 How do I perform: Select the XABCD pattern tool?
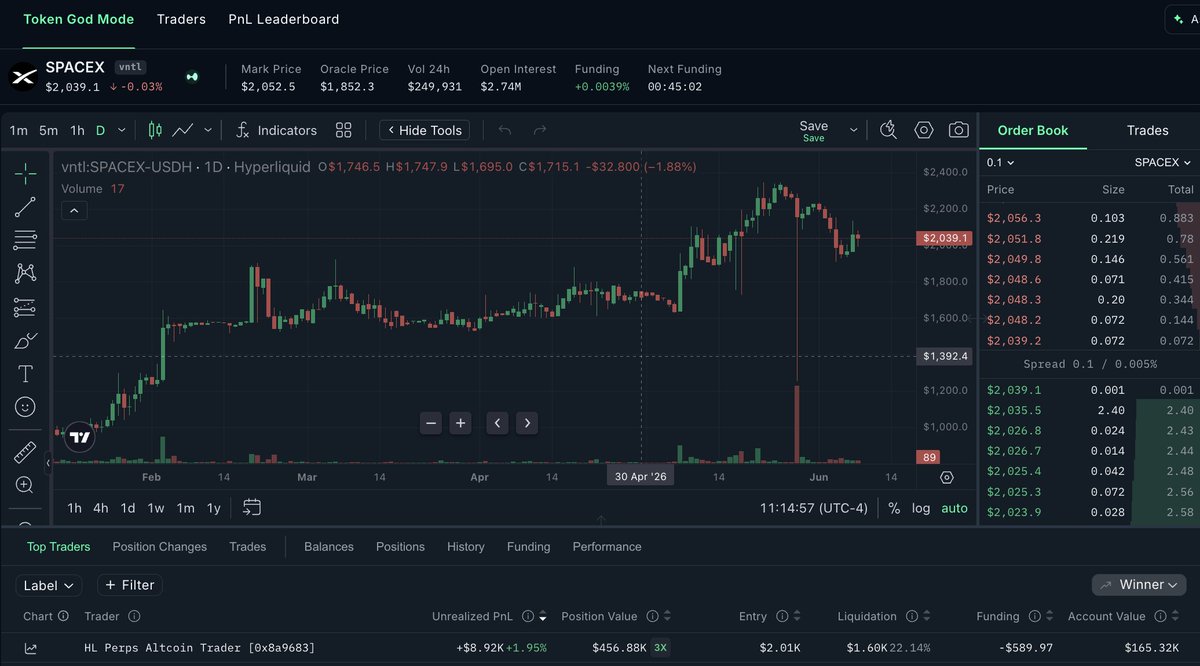coord(26,273)
